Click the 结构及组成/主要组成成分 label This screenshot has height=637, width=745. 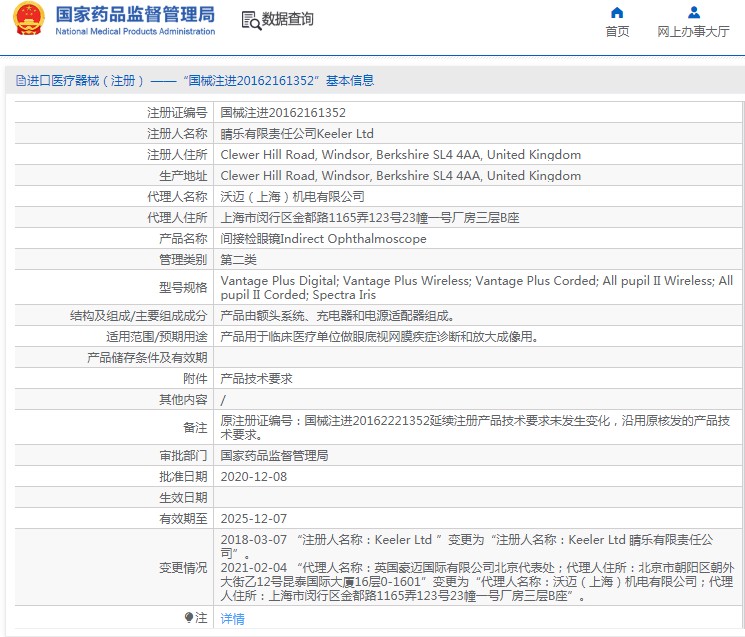139,315
